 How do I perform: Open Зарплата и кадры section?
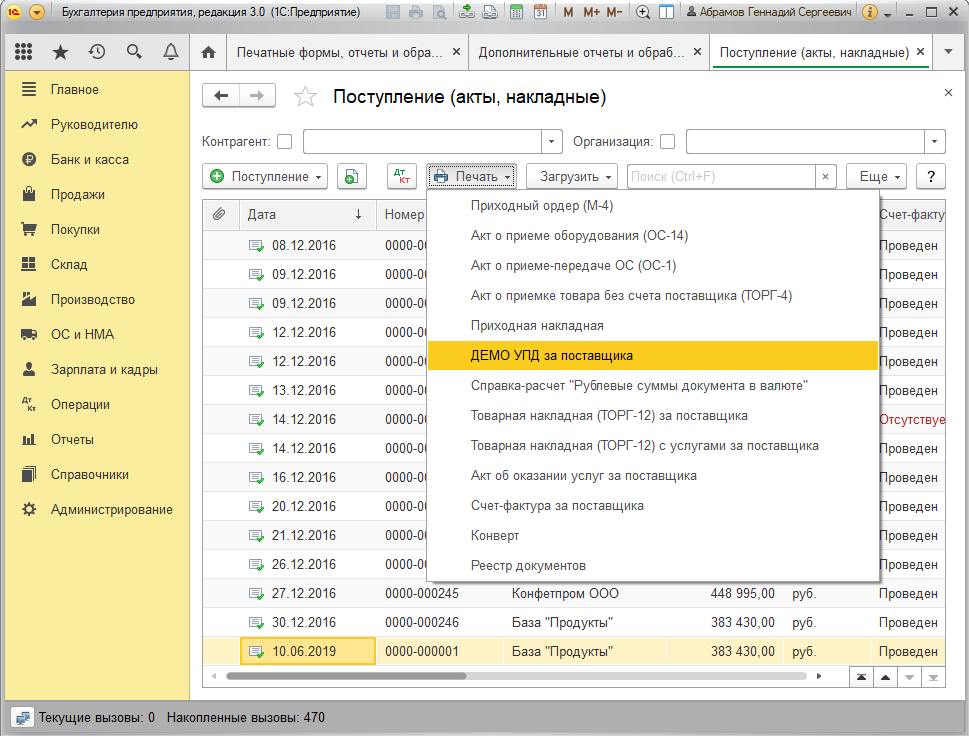tap(104, 370)
